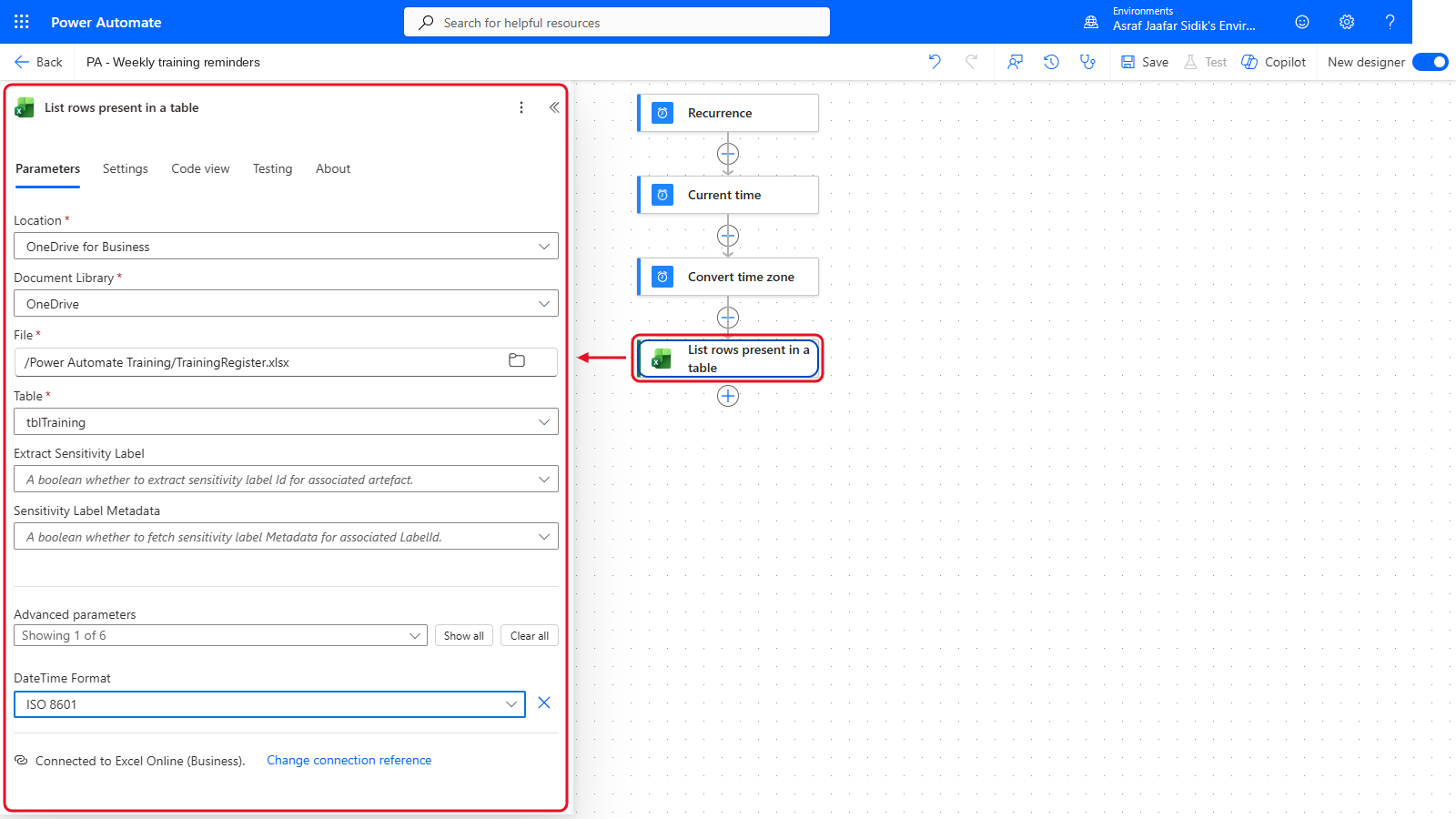Click Change connection reference link
The height and width of the screenshot is (819, 1456).
point(349,760)
